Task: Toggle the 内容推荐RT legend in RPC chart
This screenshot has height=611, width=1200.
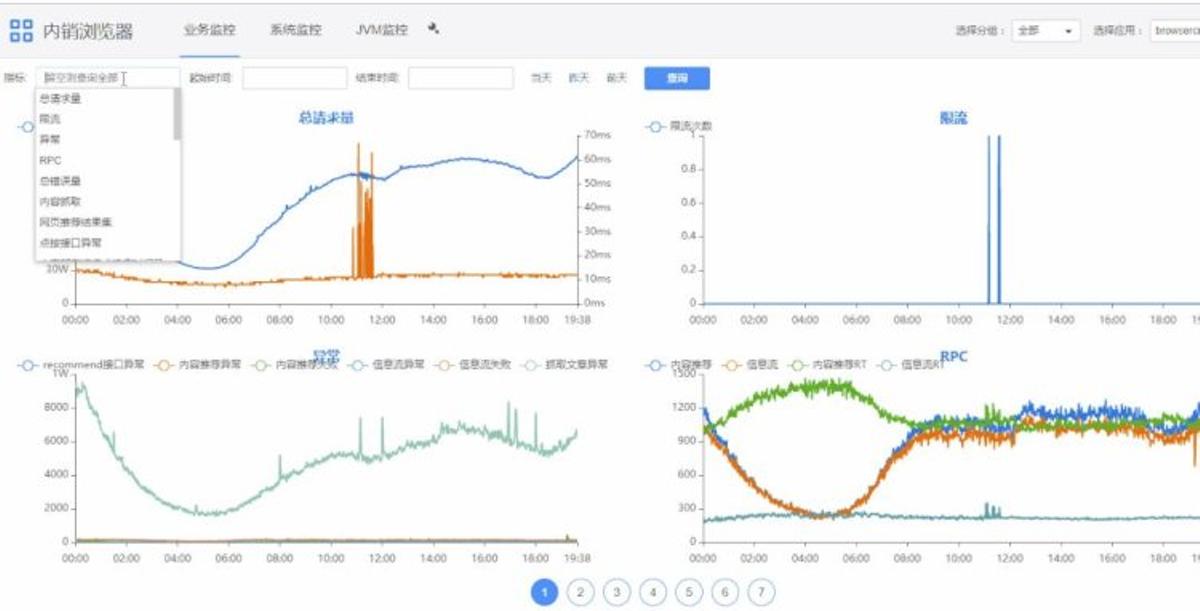Action: (798, 365)
